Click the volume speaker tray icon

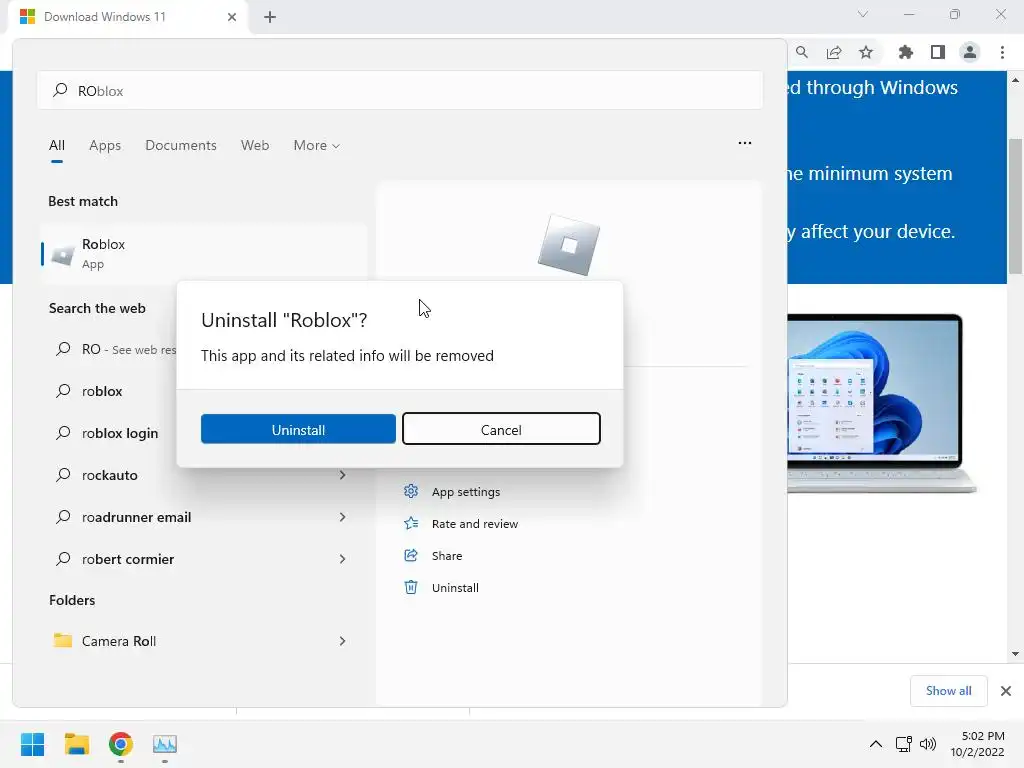click(927, 744)
